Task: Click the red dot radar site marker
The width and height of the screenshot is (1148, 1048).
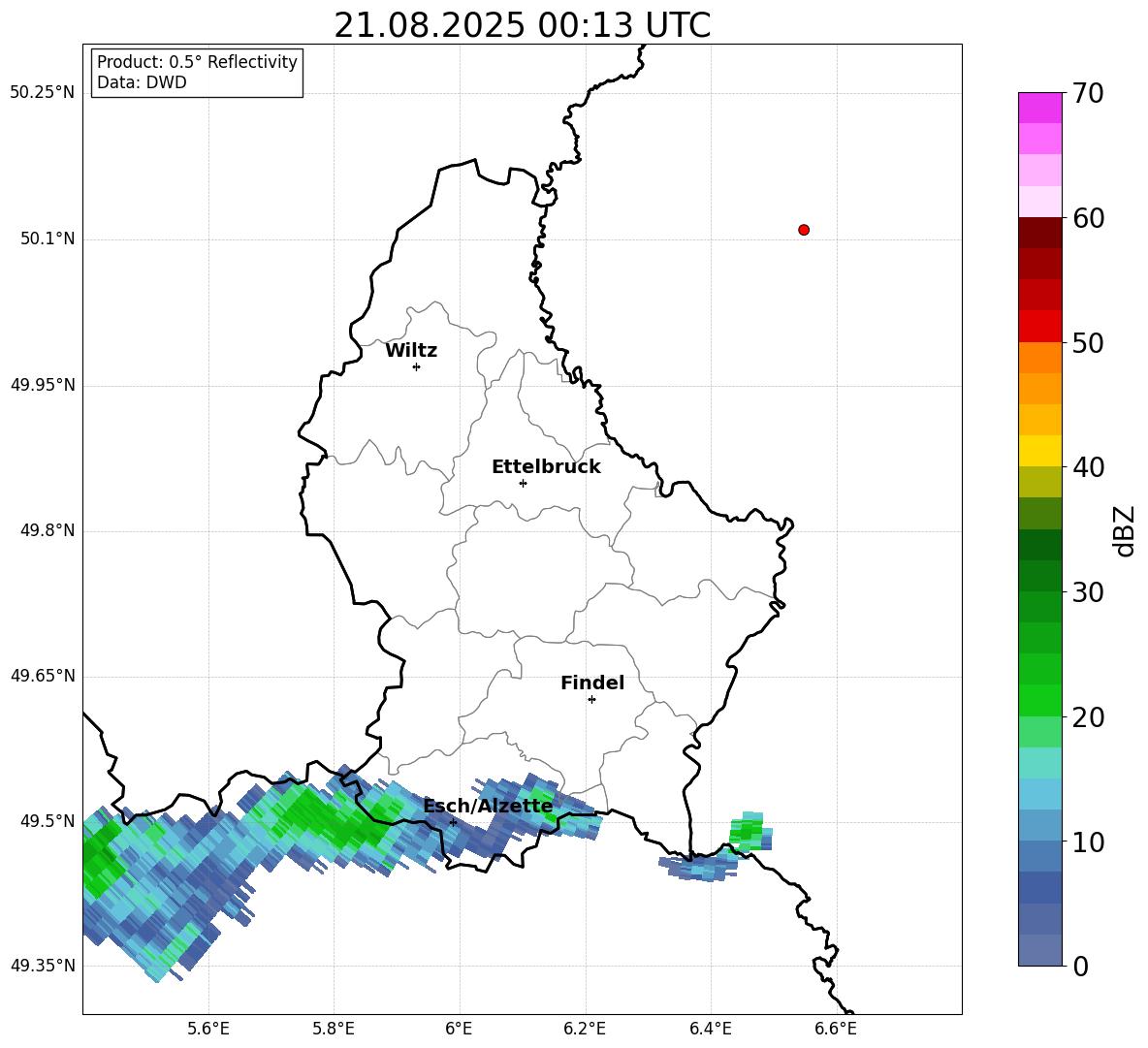Action: 804,230
